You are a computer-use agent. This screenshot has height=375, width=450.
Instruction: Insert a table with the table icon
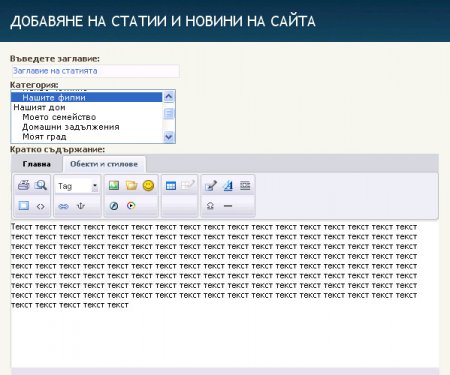(x=171, y=186)
